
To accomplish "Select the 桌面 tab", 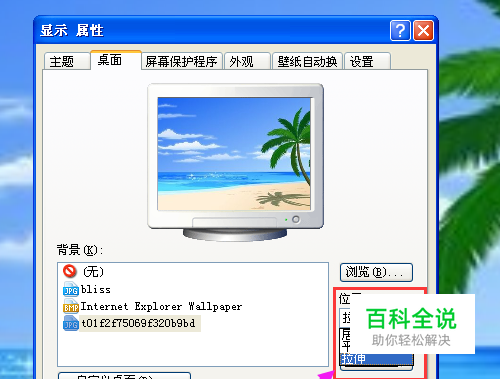I will [116, 60].
